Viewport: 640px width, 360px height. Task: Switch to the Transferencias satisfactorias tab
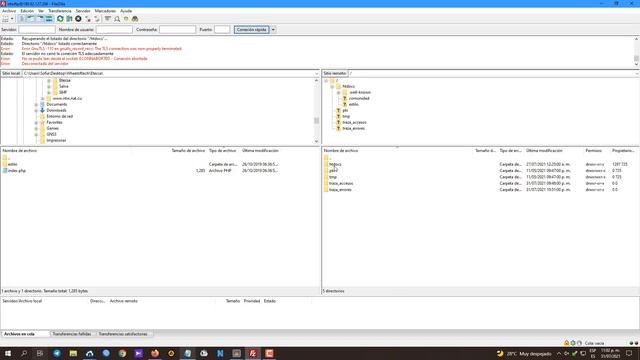(123, 334)
